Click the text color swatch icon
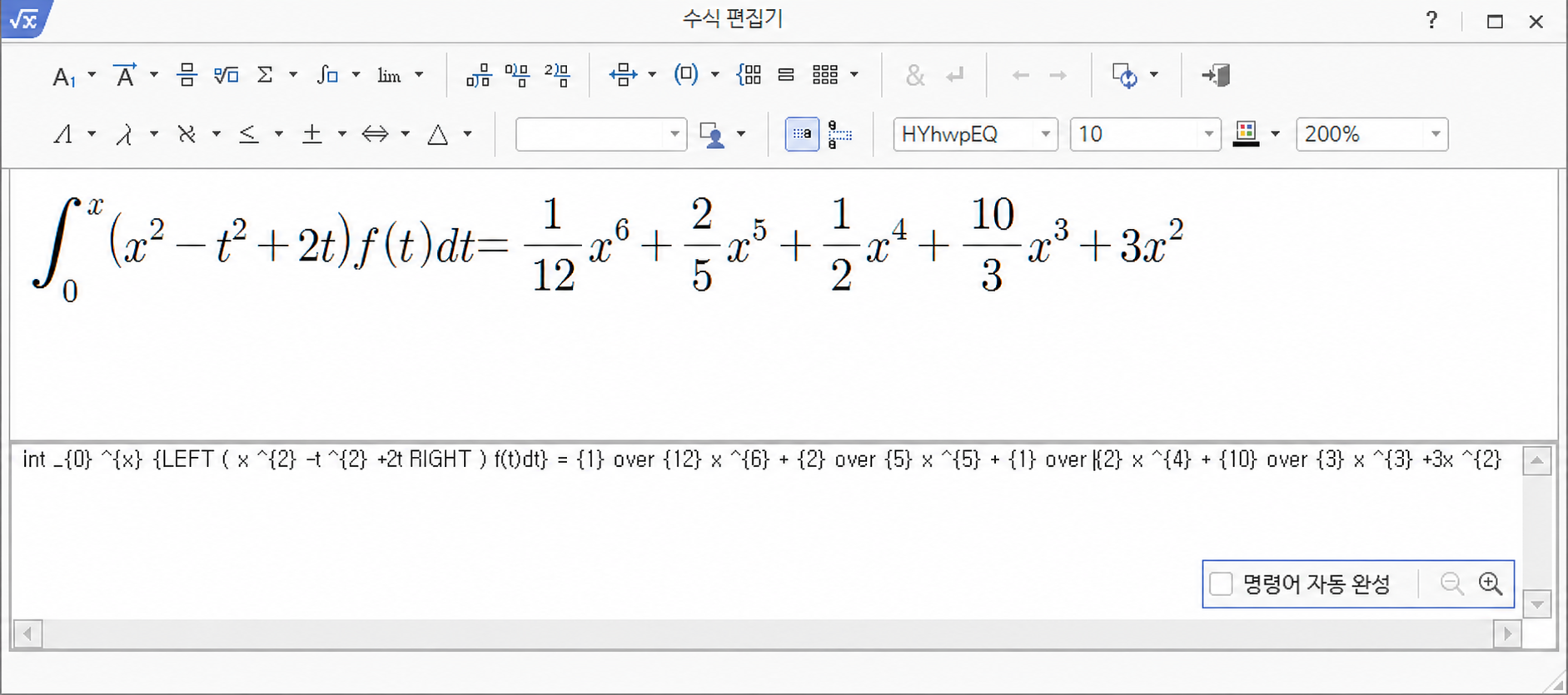This screenshot has height=695, width=1568. (1246, 134)
